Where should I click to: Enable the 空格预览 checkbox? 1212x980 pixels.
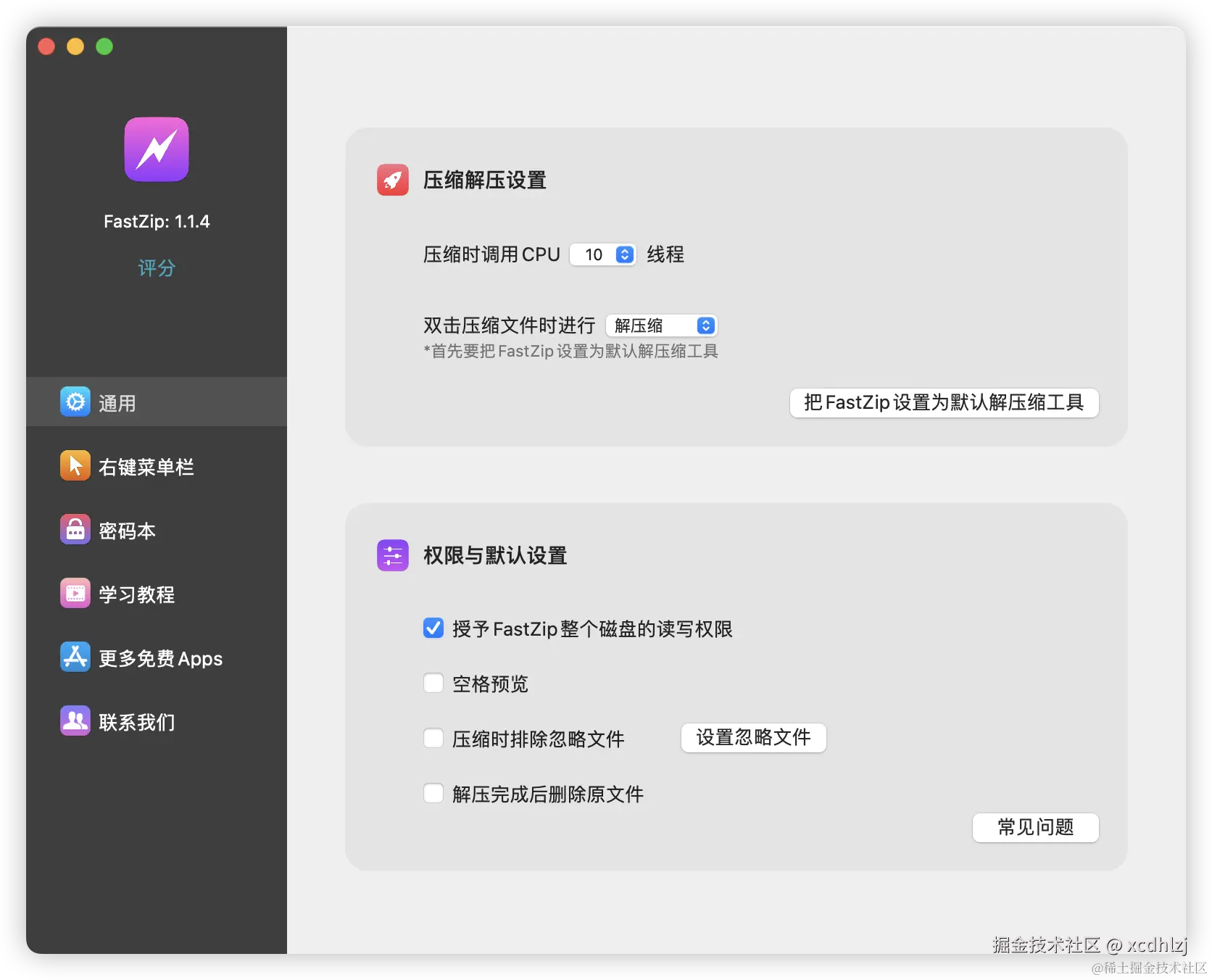point(433,683)
